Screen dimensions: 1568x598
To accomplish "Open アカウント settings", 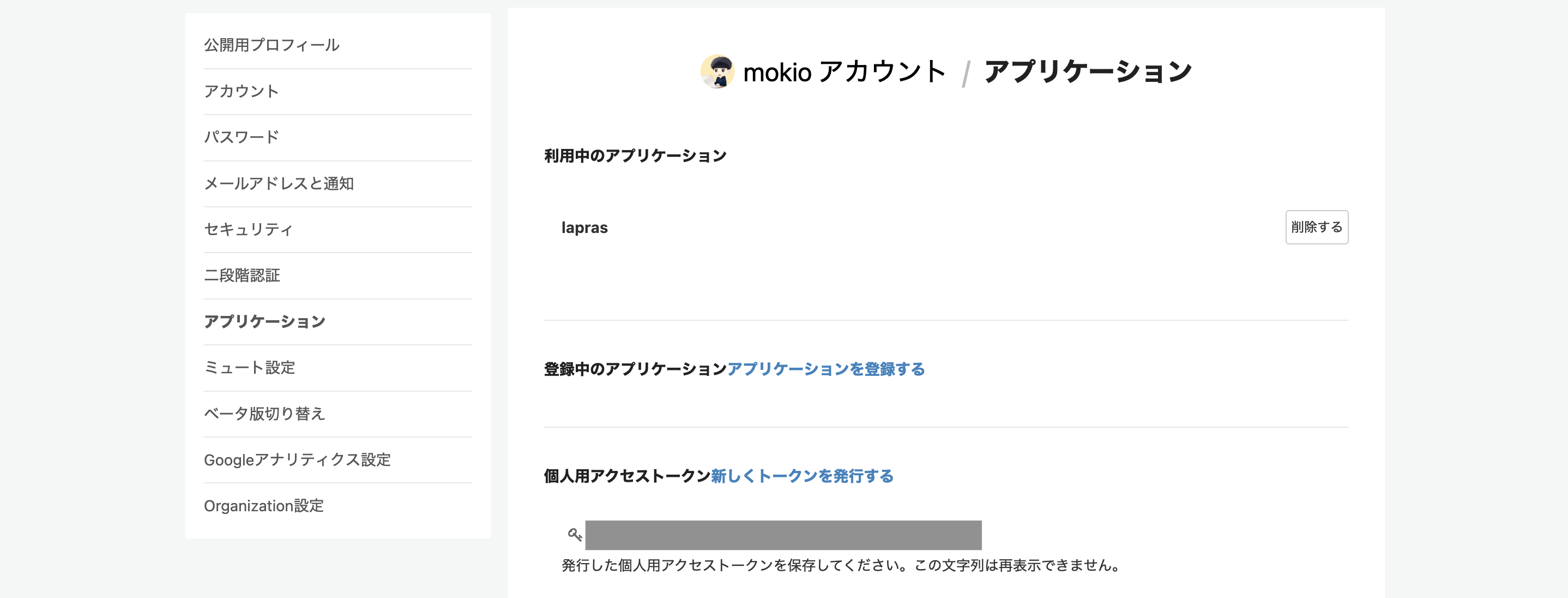I will click(x=242, y=91).
